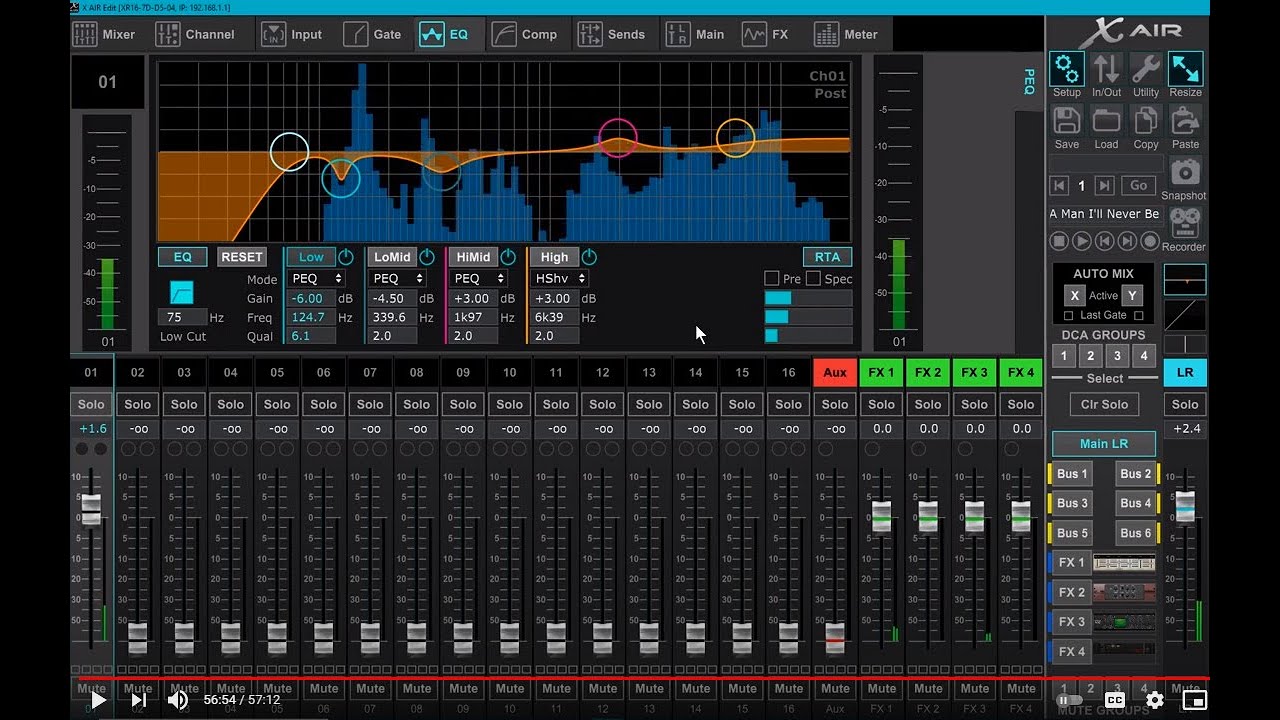This screenshot has width=1280, height=720.
Task: Go to previous snapshot arrow
Action: [x=1059, y=186]
